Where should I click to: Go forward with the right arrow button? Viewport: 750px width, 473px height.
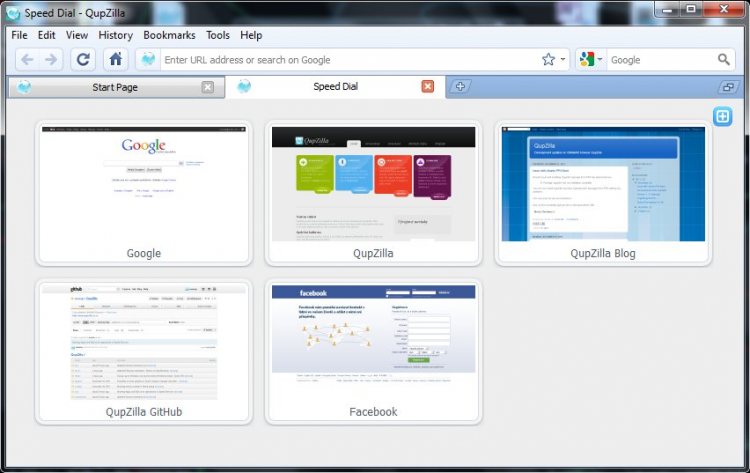click(51, 60)
